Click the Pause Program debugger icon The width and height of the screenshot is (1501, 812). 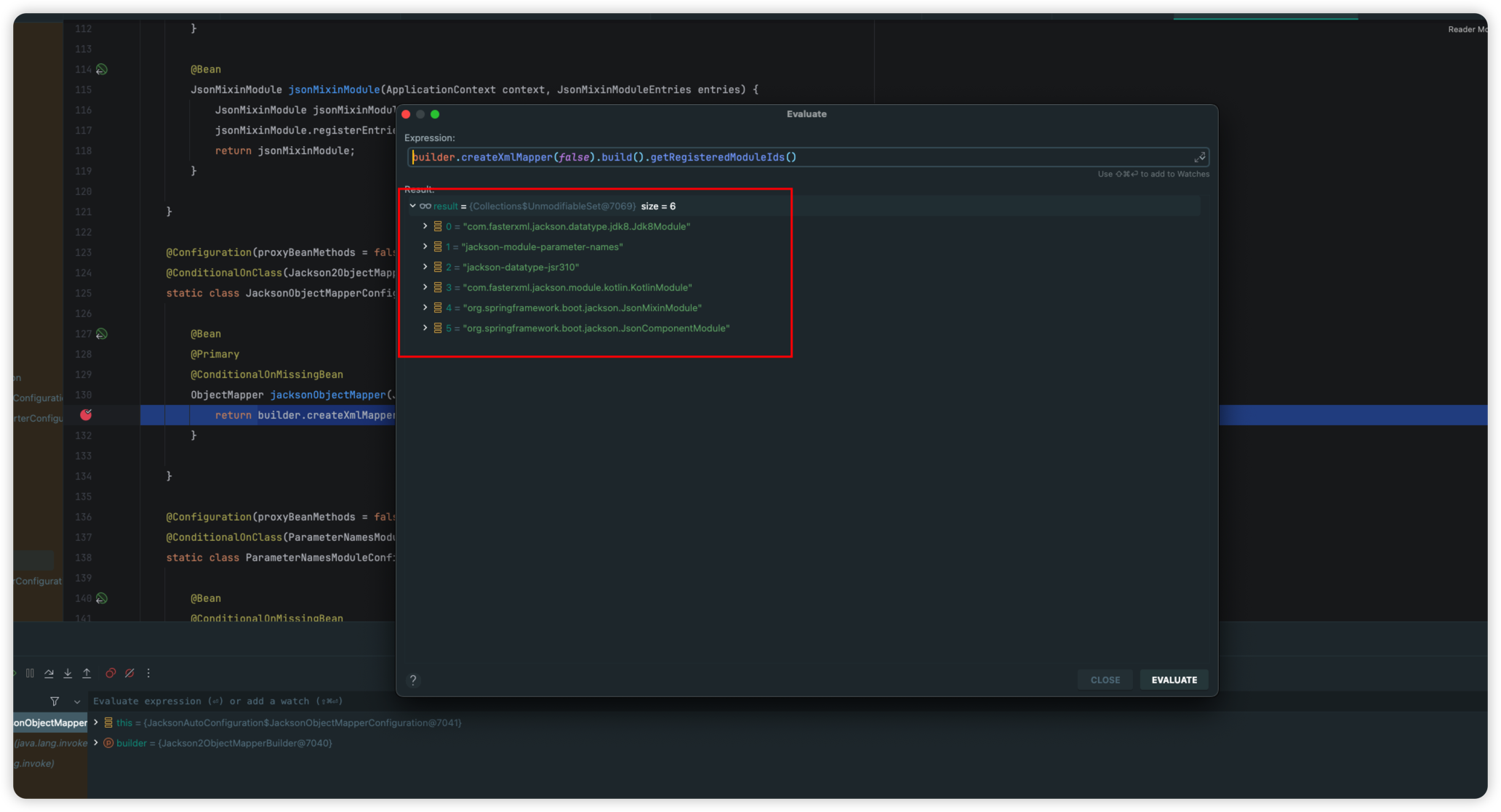point(30,673)
